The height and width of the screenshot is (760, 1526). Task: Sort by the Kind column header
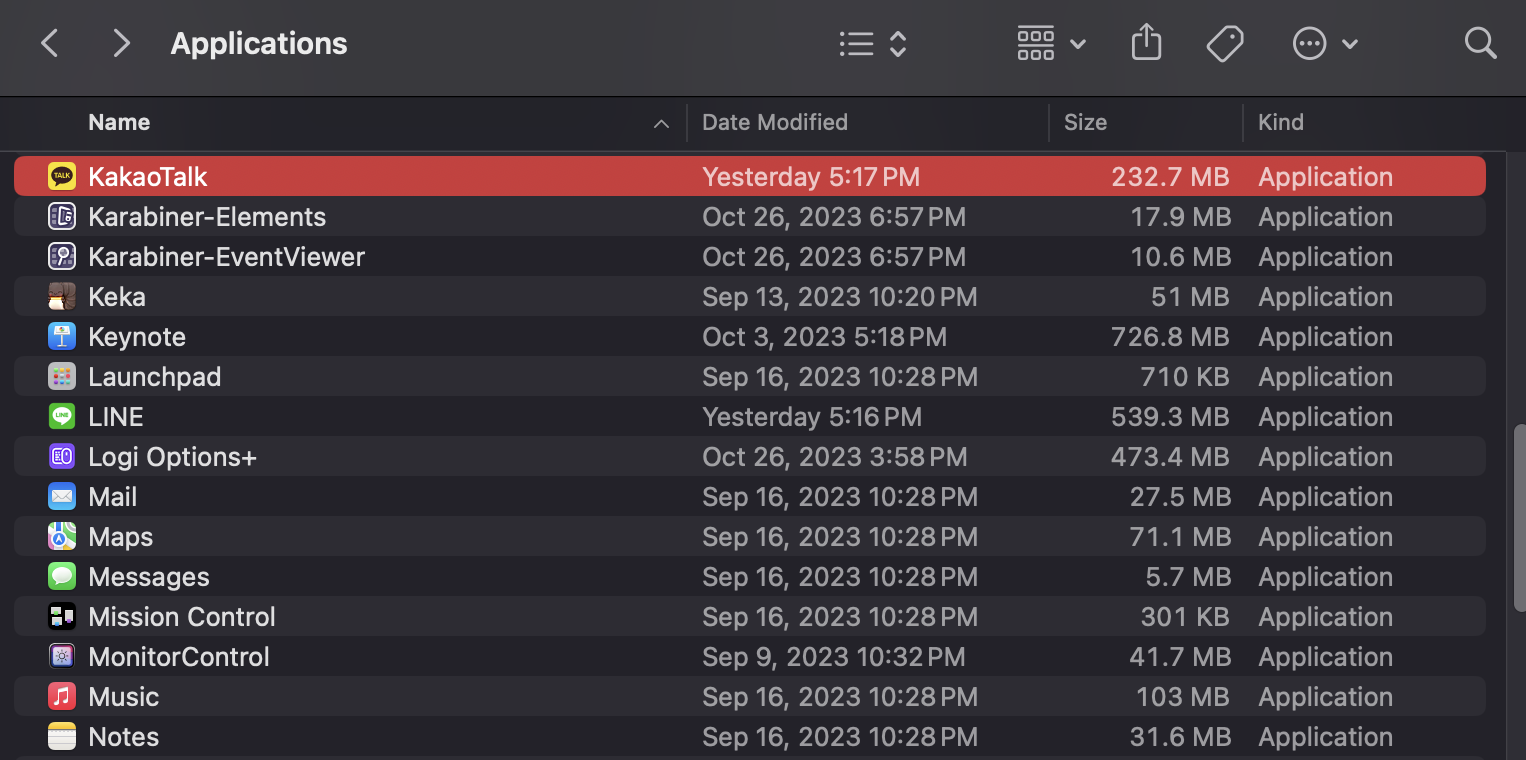(x=1281, y=122)
